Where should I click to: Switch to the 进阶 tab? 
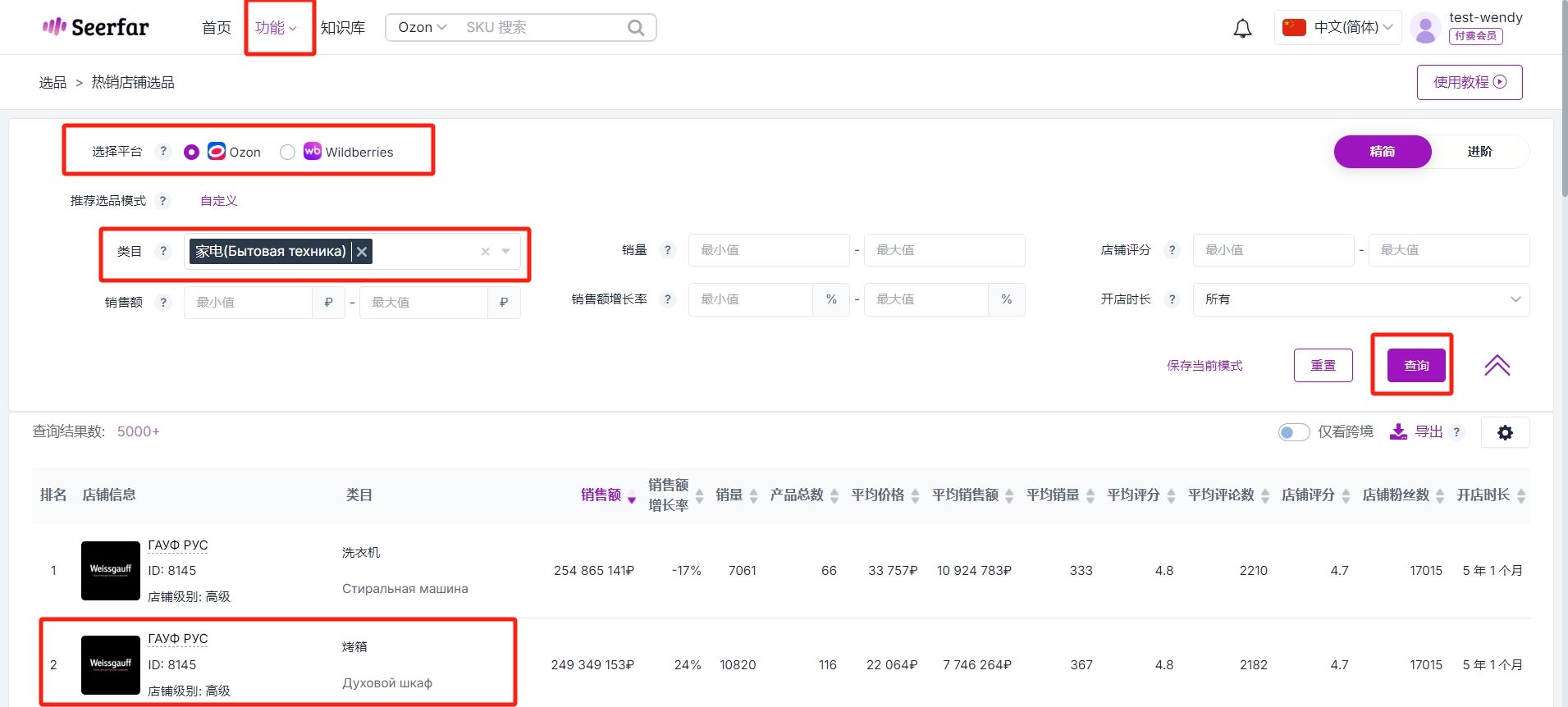pos(1479,152)
